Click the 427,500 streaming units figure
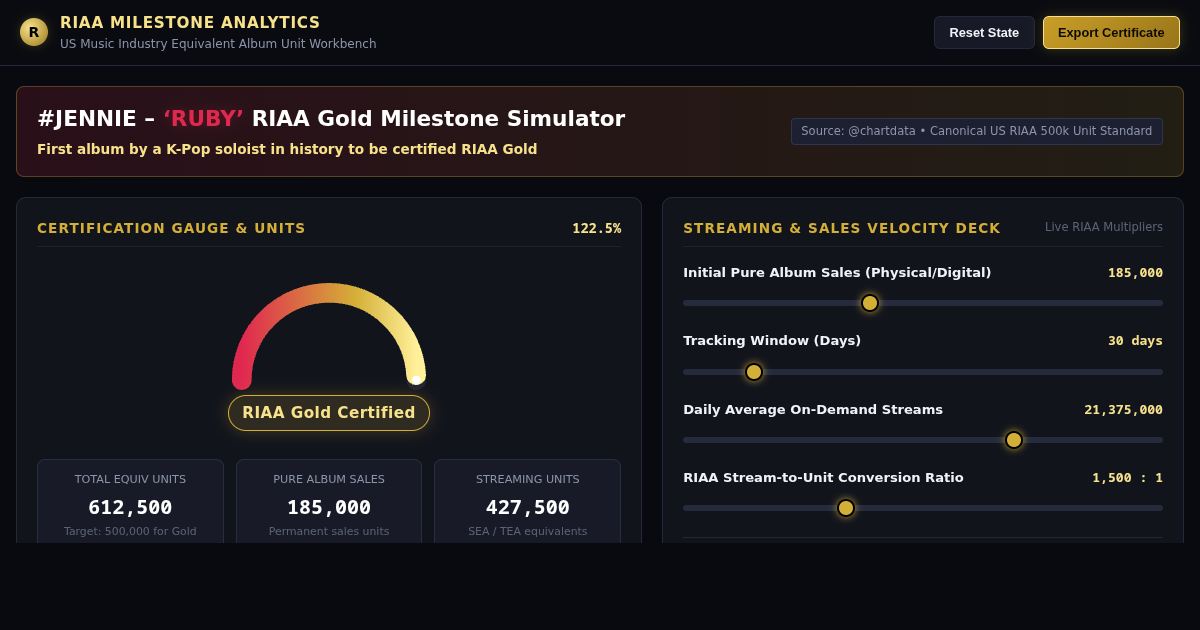1200x630 pixels. (x=528, y=507)
